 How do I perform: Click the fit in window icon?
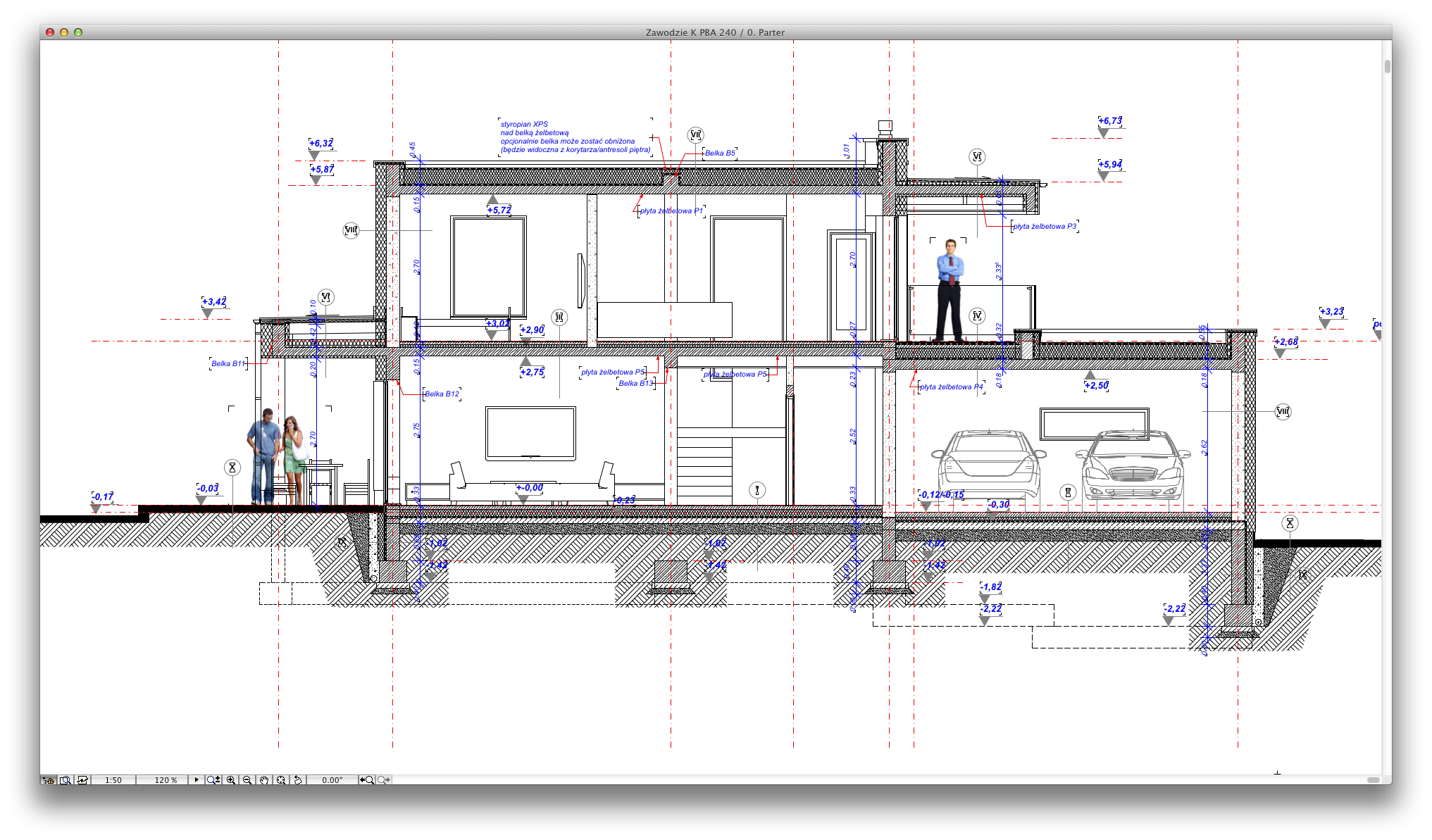[x=281, y=780]
